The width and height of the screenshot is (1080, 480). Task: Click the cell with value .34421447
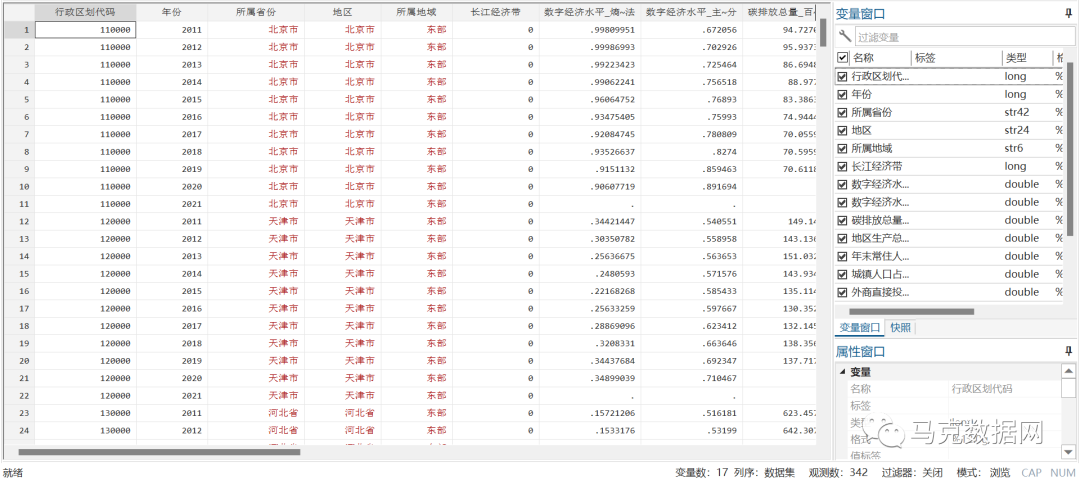pyautogui.click(x=590, y=221)
